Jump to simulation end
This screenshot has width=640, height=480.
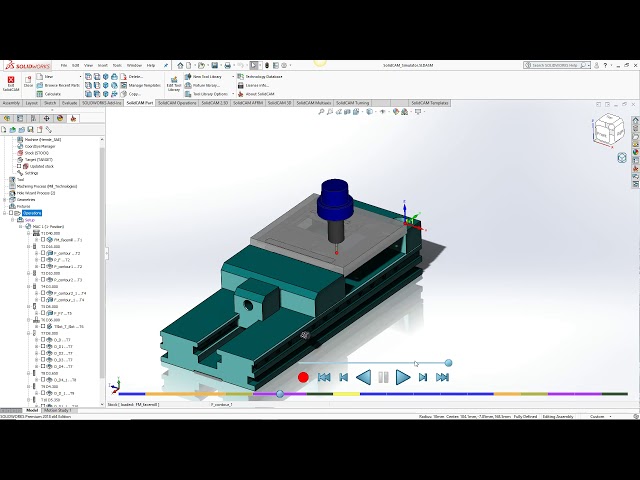(x=442, y=377)
